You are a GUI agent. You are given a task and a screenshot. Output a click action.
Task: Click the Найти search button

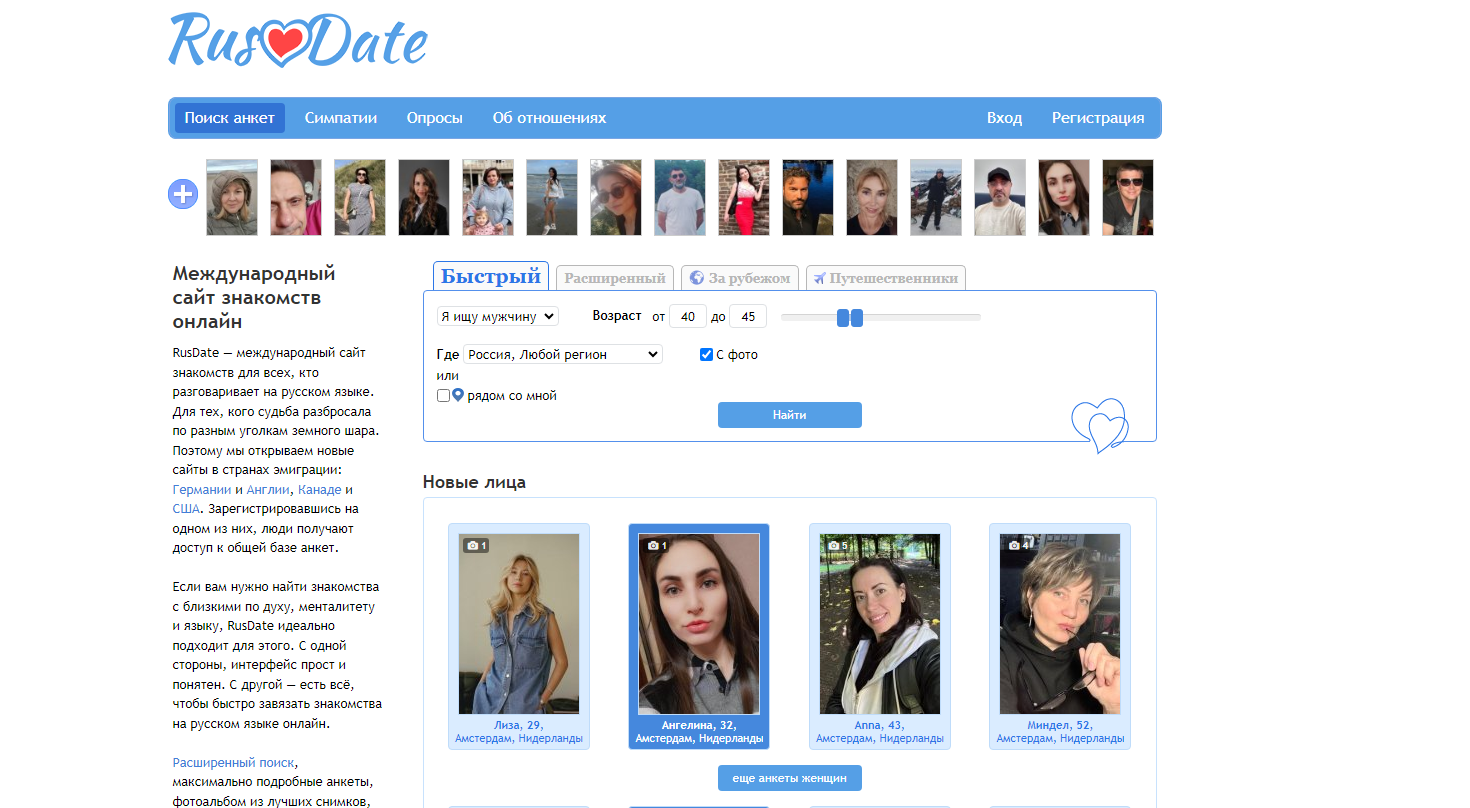tap(790, 415)
